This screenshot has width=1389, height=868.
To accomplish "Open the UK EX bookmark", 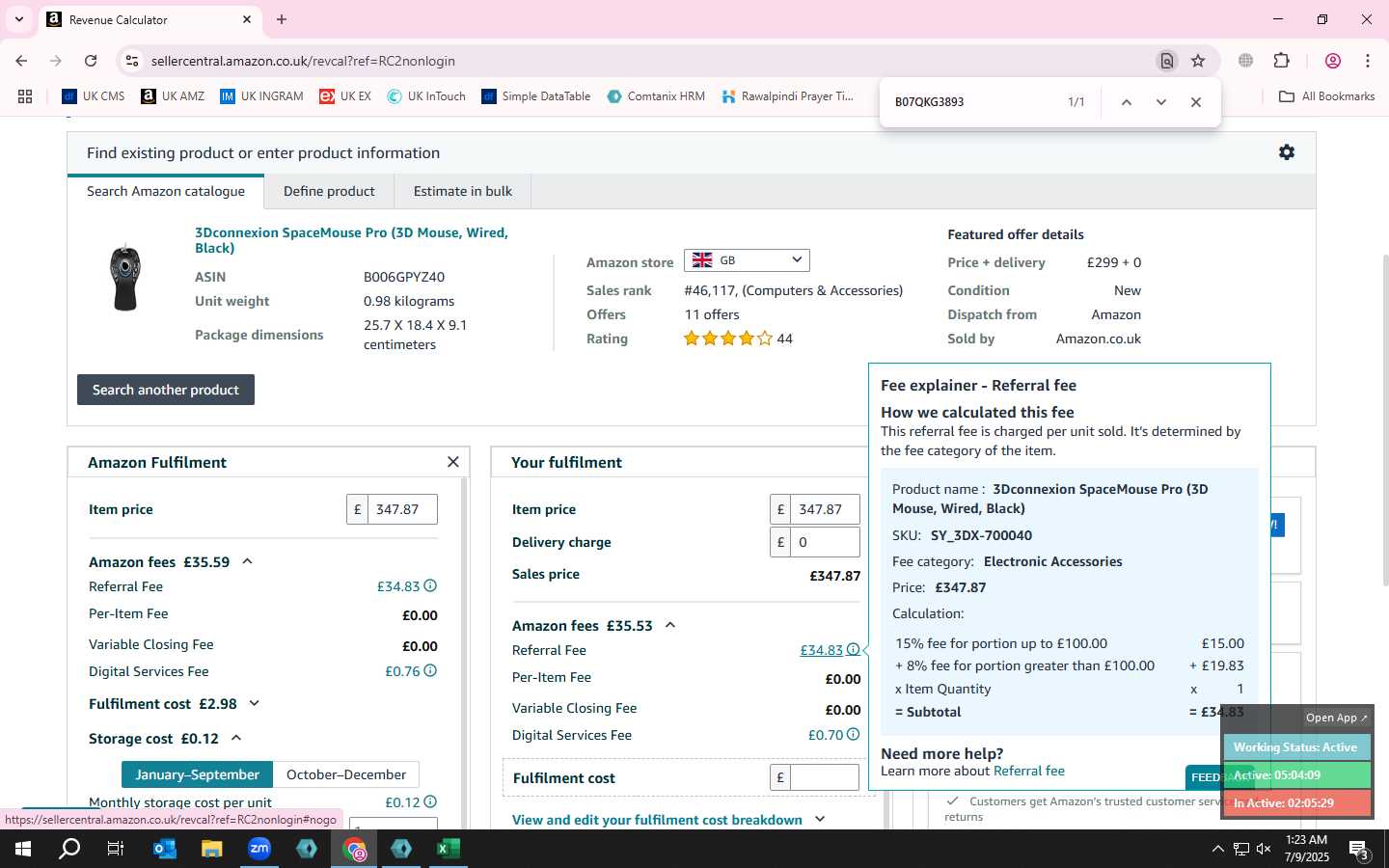I will point(345,96).
